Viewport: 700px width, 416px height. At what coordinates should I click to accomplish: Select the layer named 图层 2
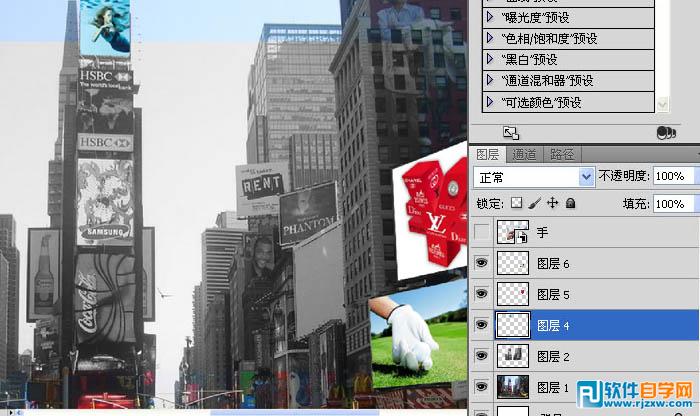[553, 356]
